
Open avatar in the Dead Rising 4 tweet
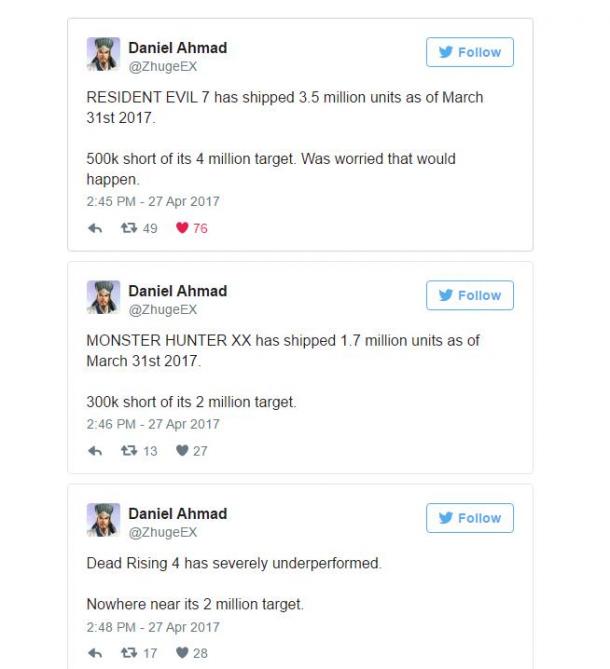pos(103,520)
